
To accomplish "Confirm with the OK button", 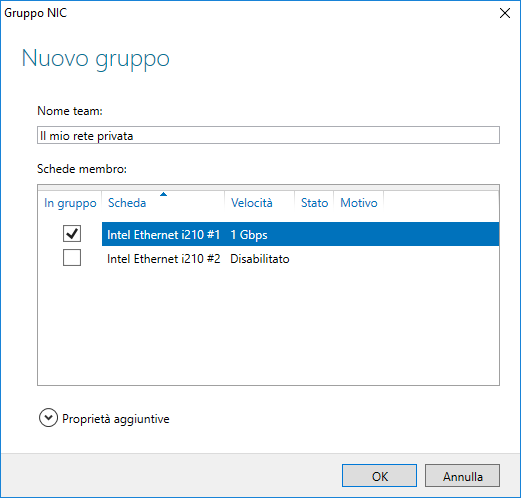I will pyautogui.click(x=379, y=476).
